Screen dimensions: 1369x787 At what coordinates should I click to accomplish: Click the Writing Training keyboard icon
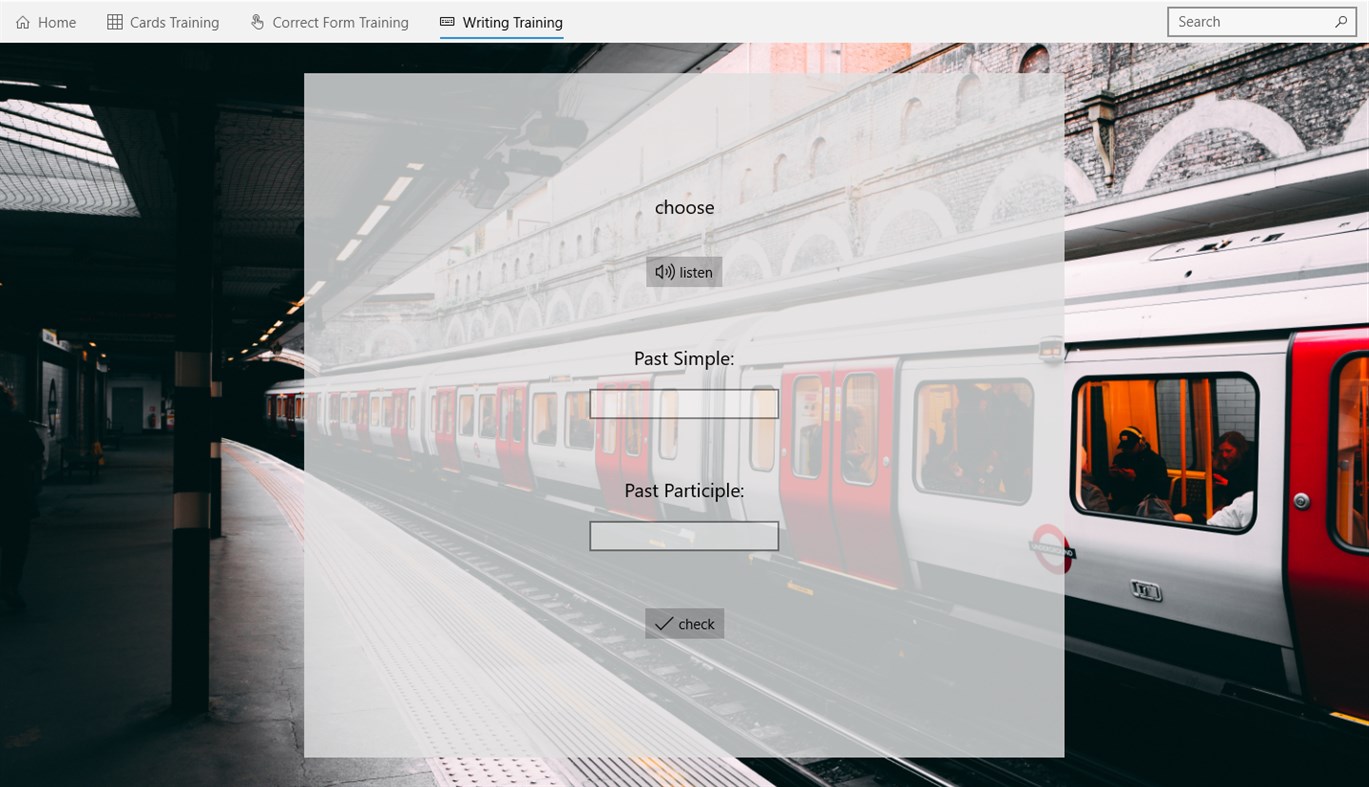pyautogui.click(x=447, y=22)
